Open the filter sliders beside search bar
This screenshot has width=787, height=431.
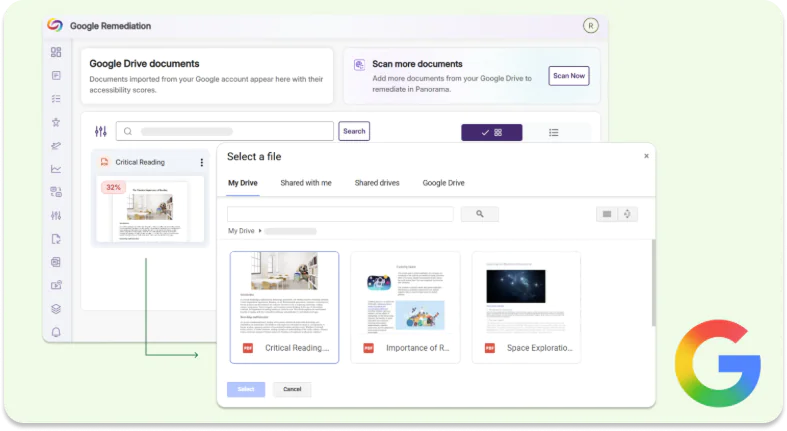pos(100,131)
